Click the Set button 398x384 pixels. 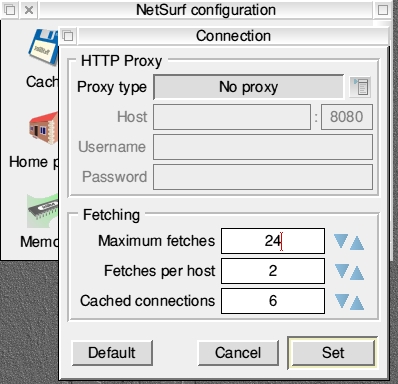coord(333,353)
